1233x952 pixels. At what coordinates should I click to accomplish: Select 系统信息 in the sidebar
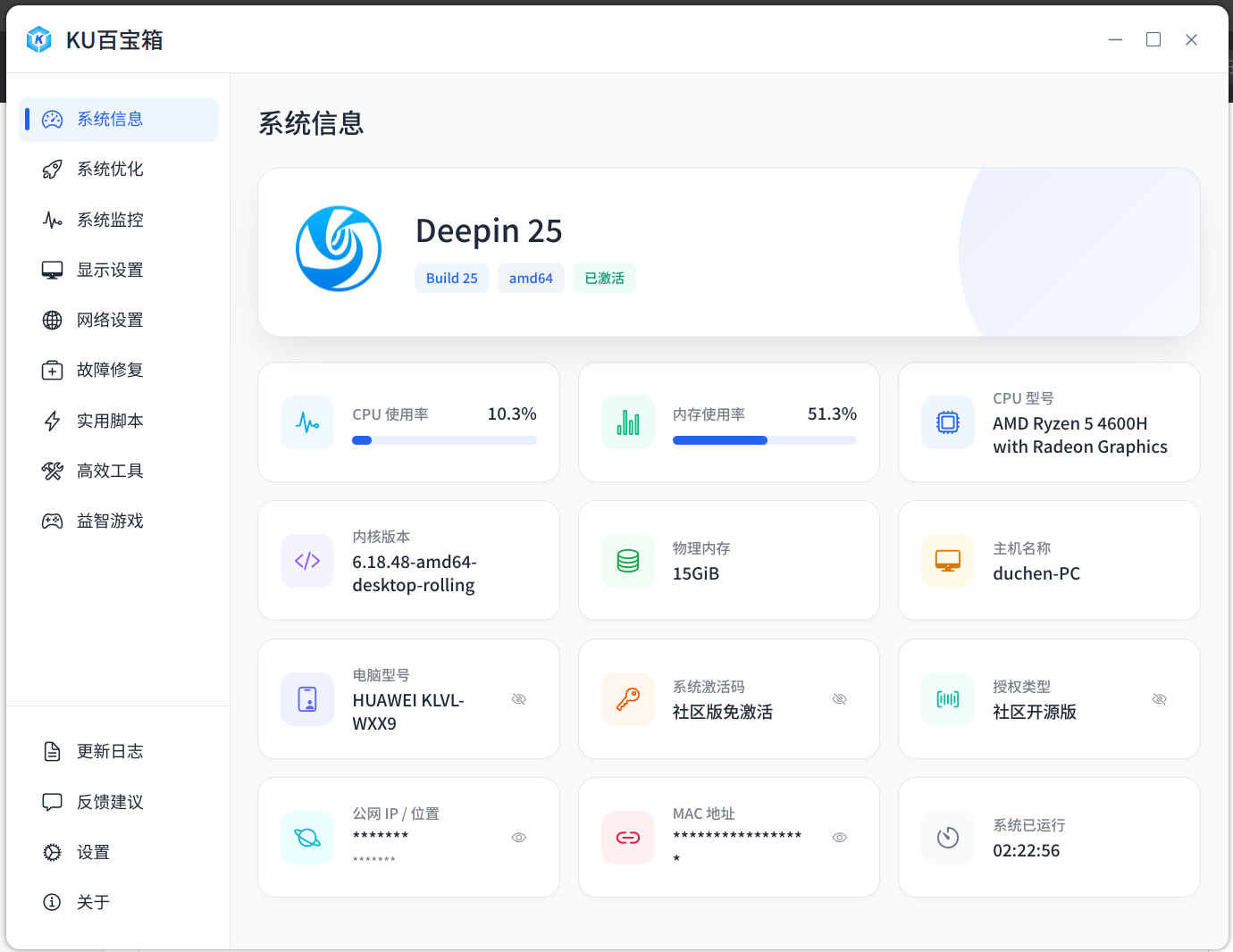pyautogui.click(x=119, y=120)
